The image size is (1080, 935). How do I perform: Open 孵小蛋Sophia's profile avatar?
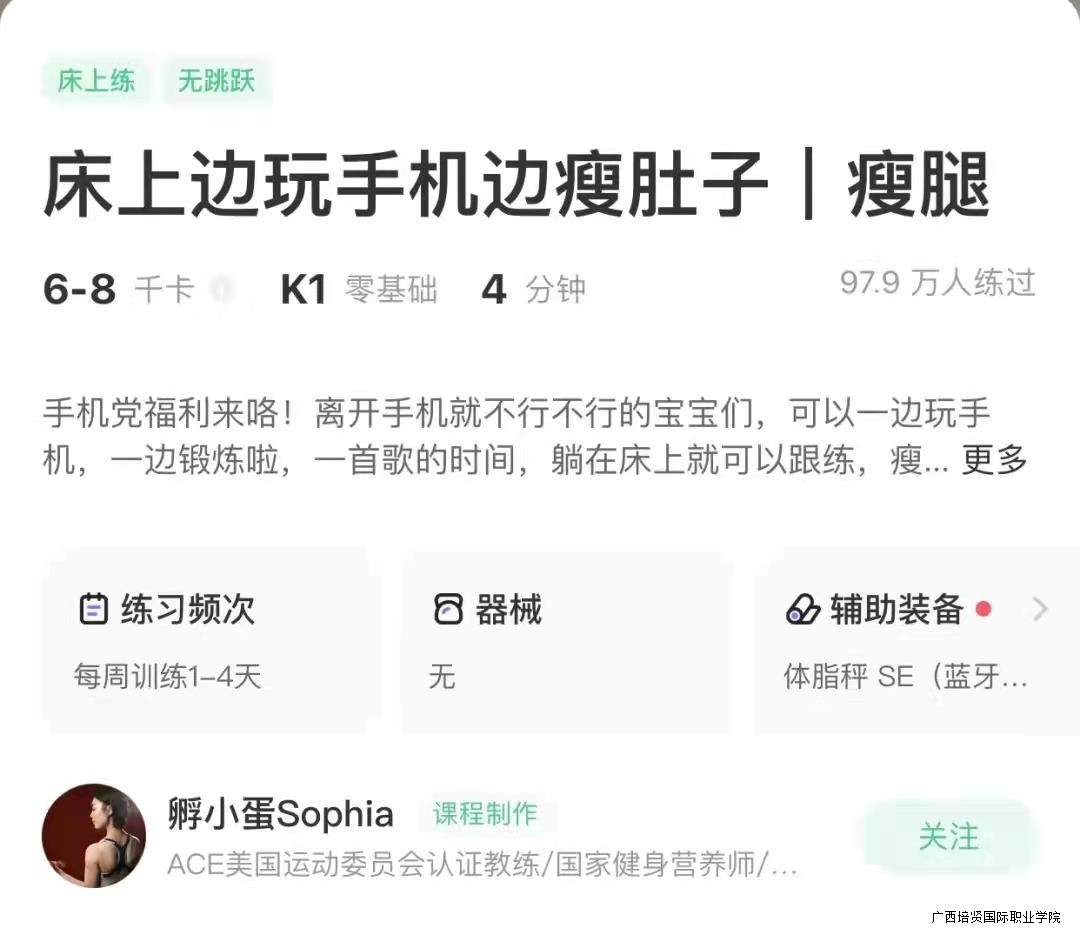pyautogui.click(x=94, y=835)
